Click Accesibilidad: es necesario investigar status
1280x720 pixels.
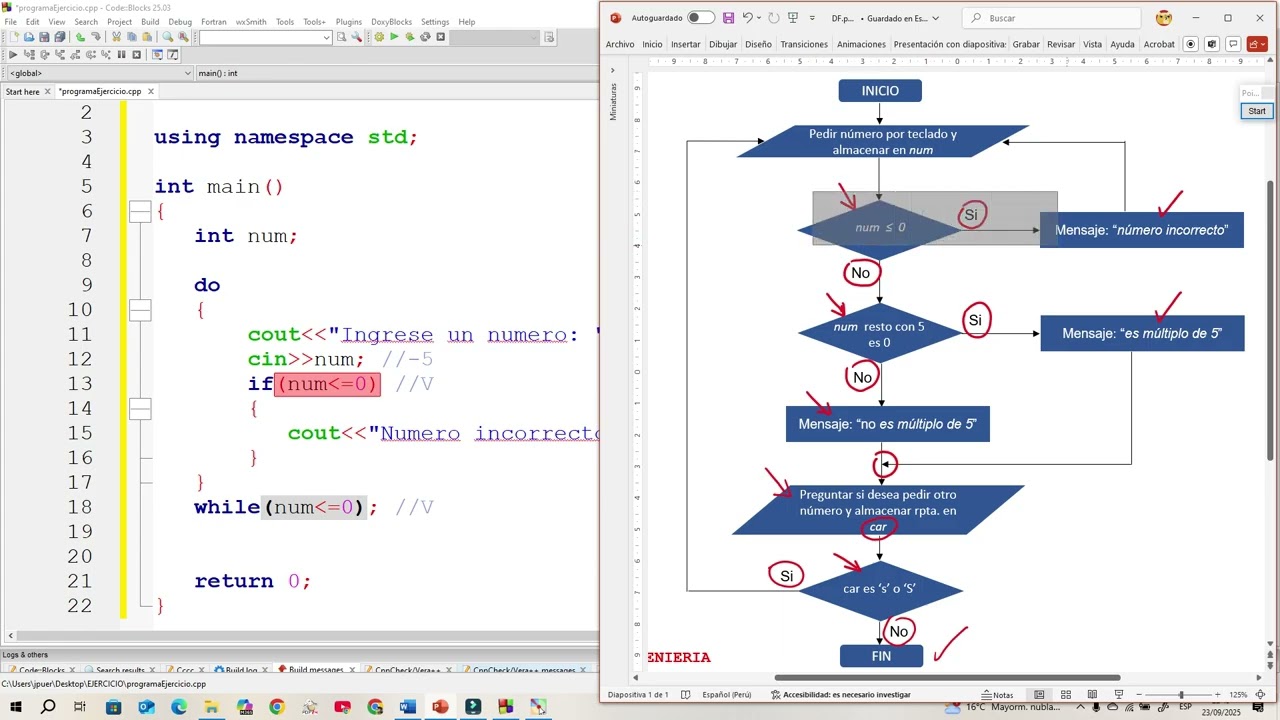coord(840,695)
